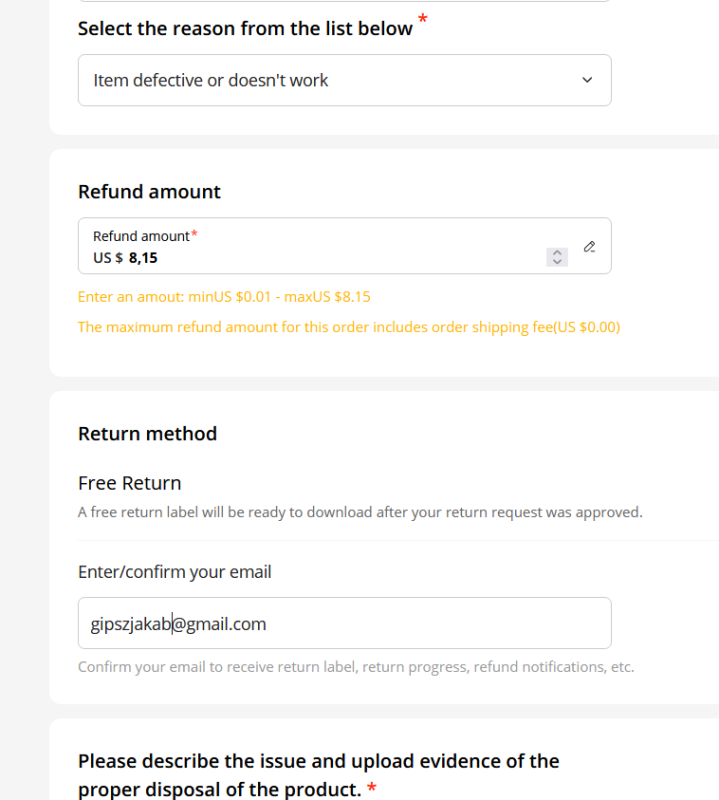Click the yellow maximum refund shipping fee note
The image size is (719, 800).
tap(349, 327)
